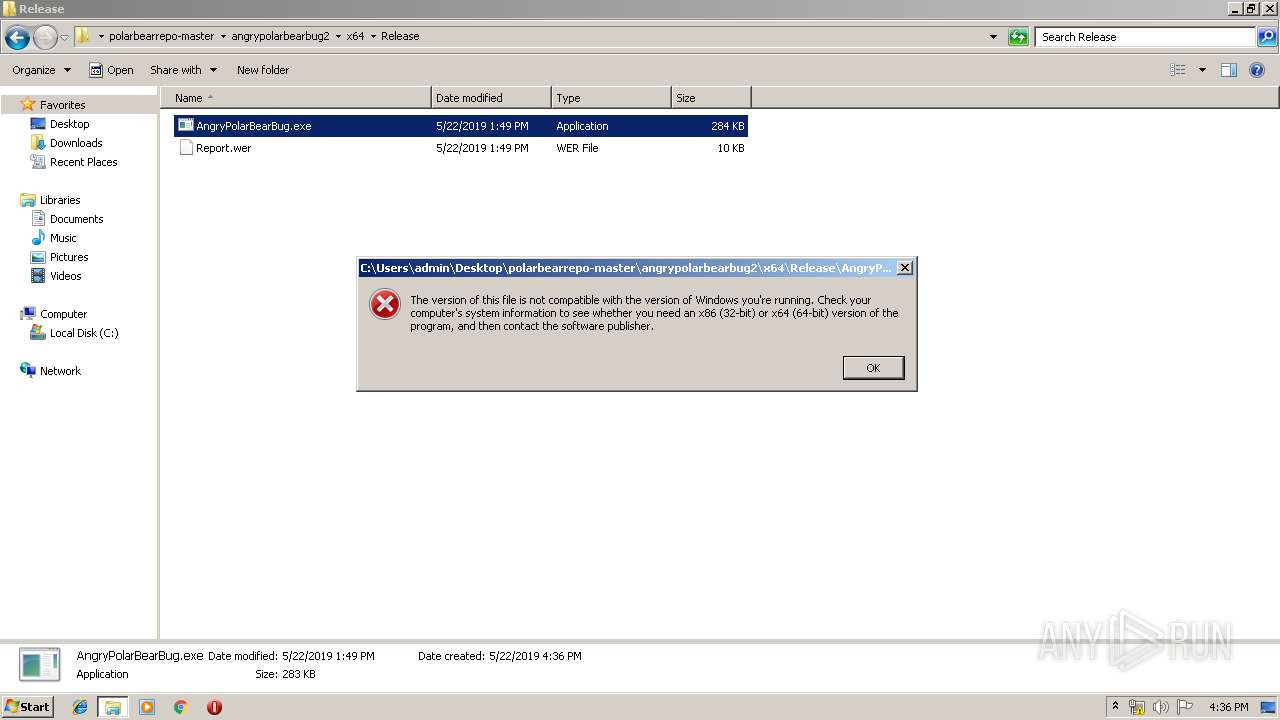Image resolution: width=1280 pixels, height=720 pixels.
Task: Click angrypolarbearbug2 breadcrumb
Action: click(x=280, y=36)
